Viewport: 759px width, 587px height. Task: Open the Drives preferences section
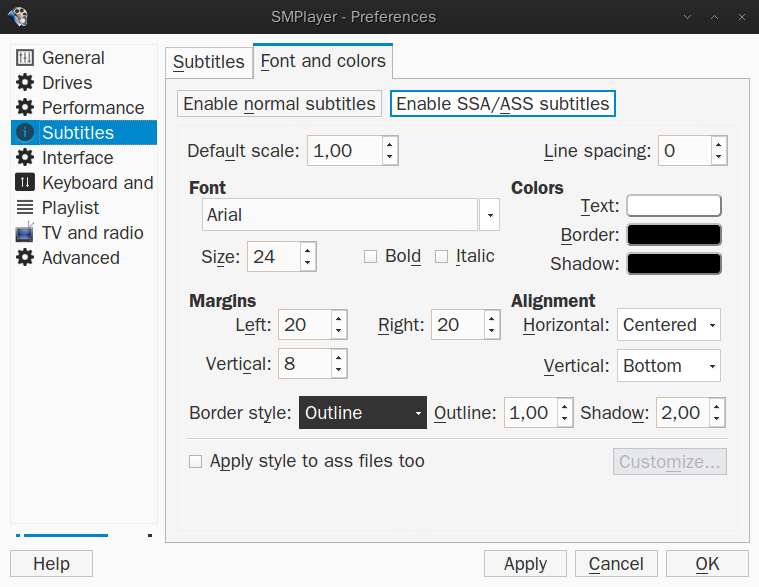click(x=84, y=82)
